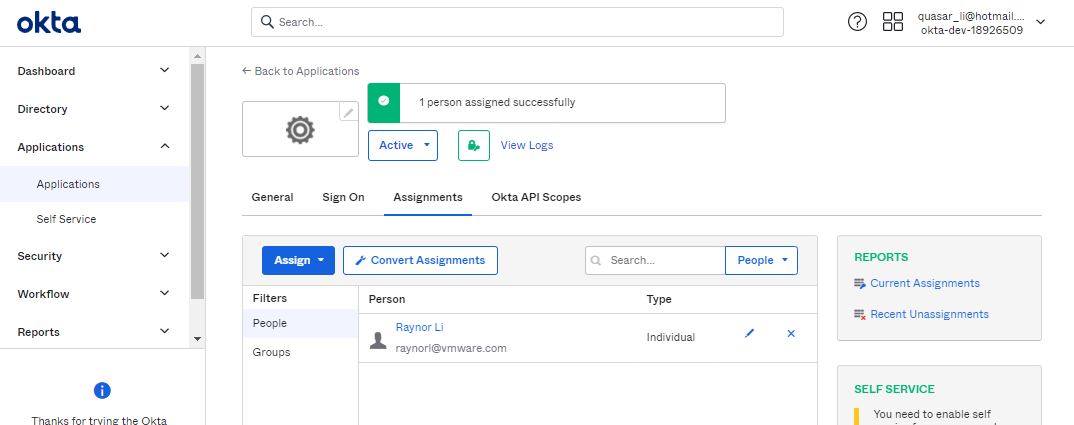Screen dimensions: 1074x425
Task: Open the apps grid icon
Action: [892, 22]
